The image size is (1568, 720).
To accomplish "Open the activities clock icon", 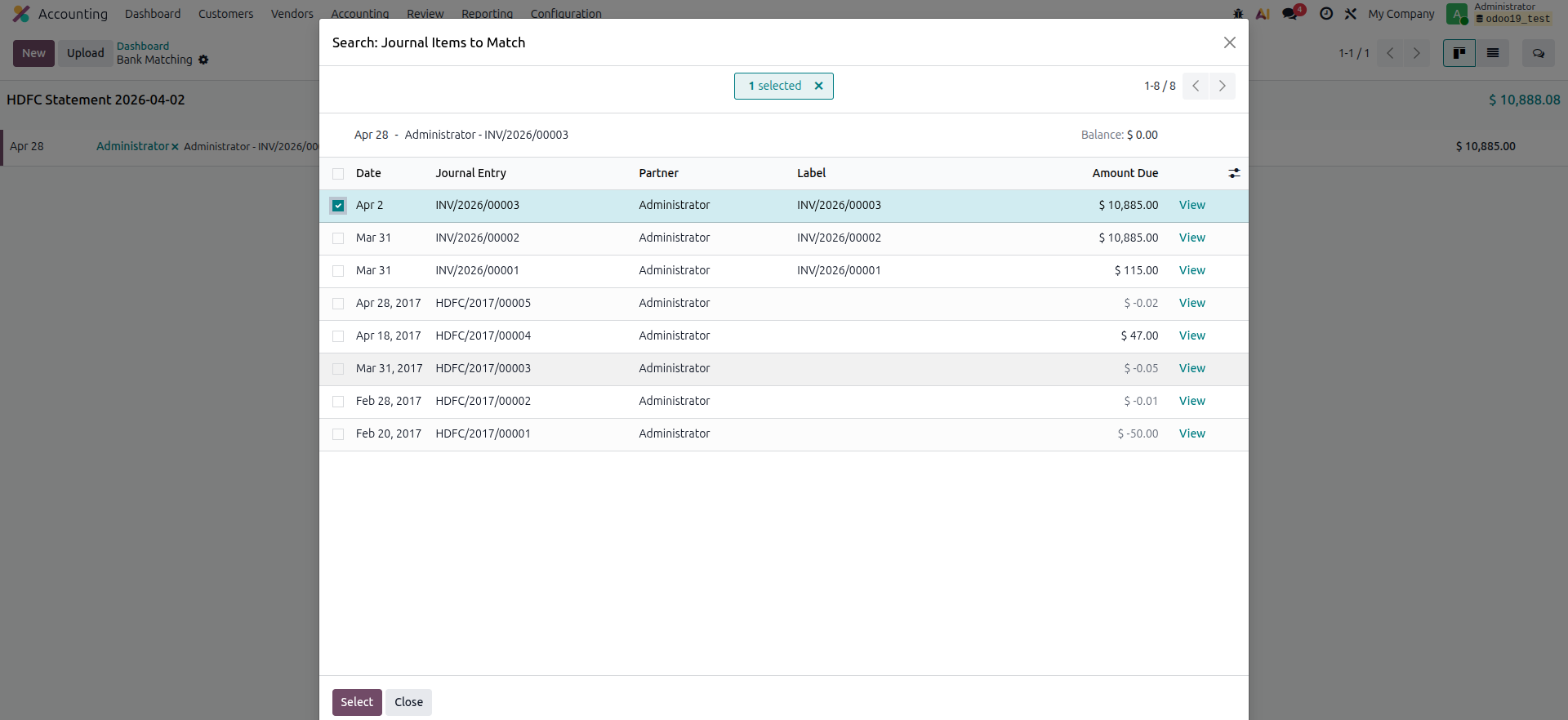I will click(x=1326, y=14).
